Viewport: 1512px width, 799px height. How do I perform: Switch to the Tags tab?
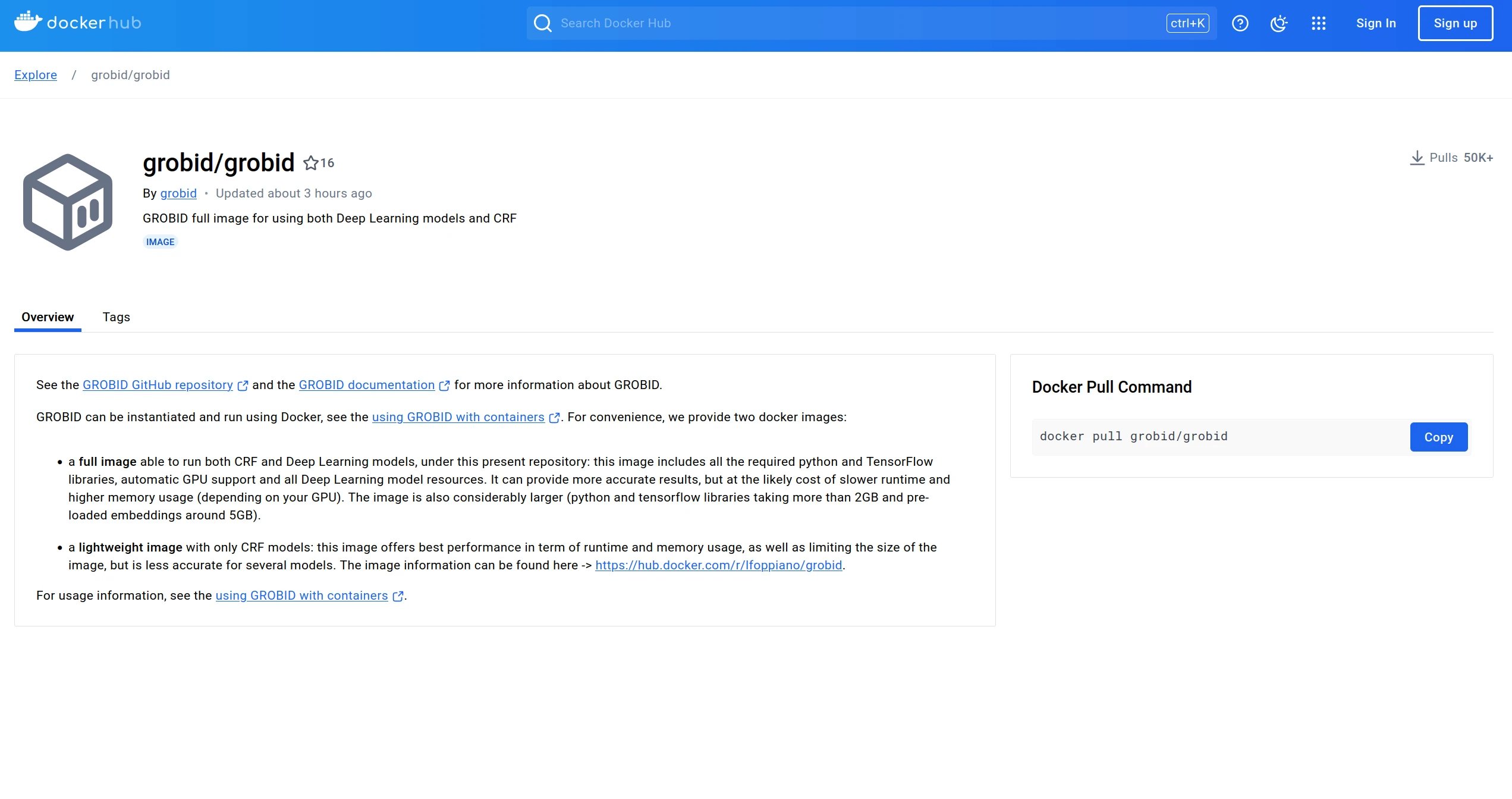116,317
